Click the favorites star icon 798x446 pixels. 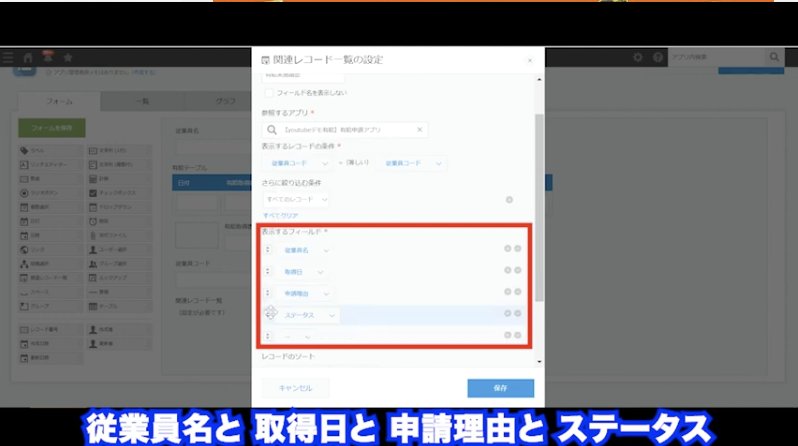(67, 58)
